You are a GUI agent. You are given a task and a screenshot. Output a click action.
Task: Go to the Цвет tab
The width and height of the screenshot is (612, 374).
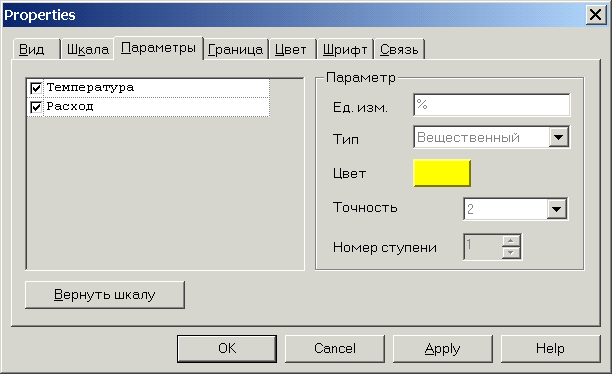coord(291,49)
